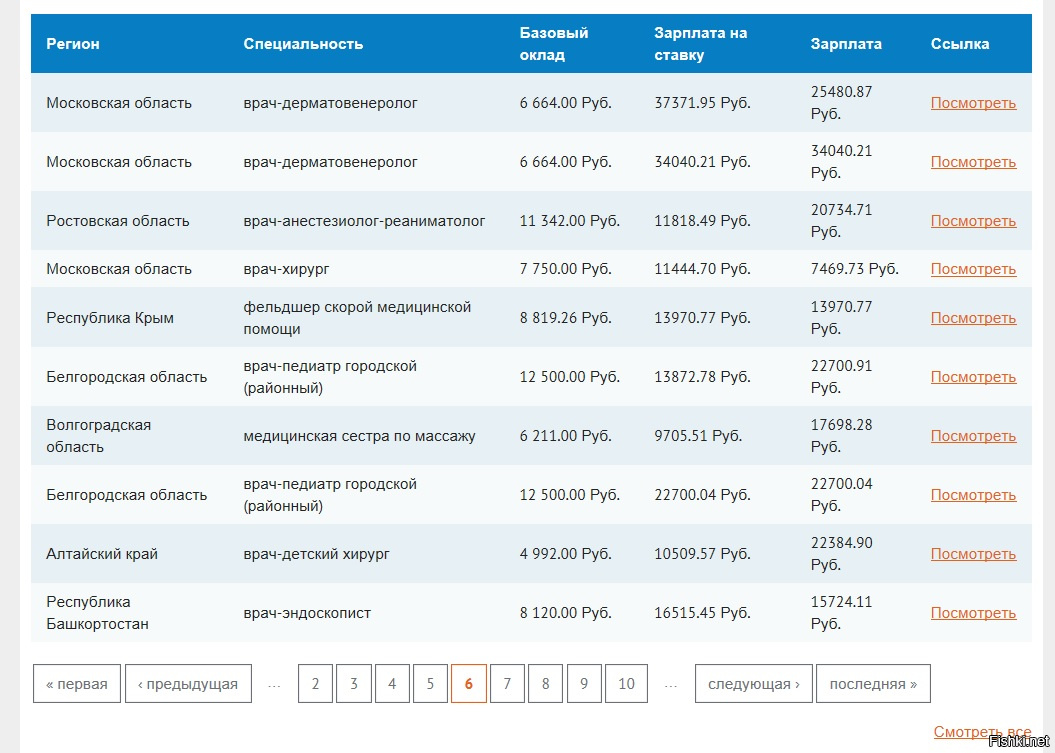Click the Регион column header
The height and width of the screenshot is (753, 1055).
[73, 44]
